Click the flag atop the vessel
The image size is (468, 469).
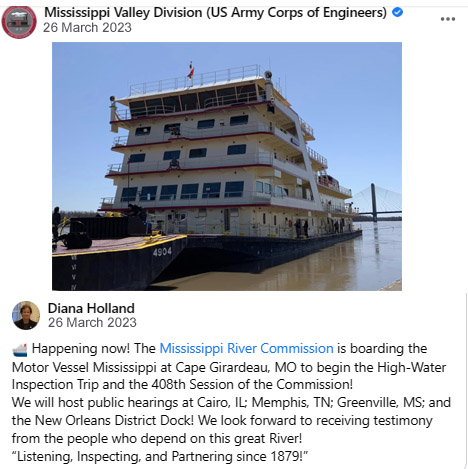[x=191, y=71]
